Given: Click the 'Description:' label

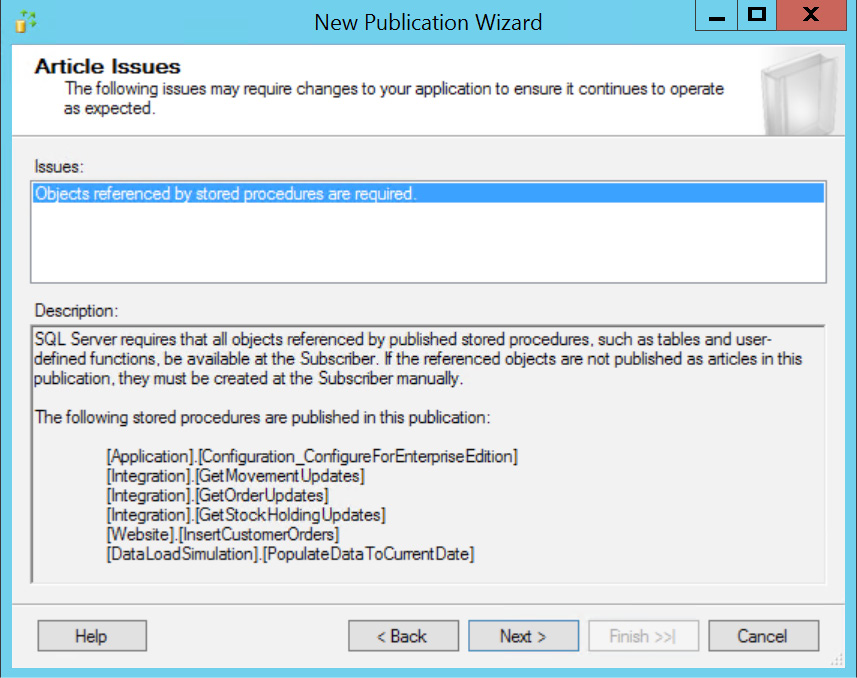Looking at the screenshot, I should point(76,311).
